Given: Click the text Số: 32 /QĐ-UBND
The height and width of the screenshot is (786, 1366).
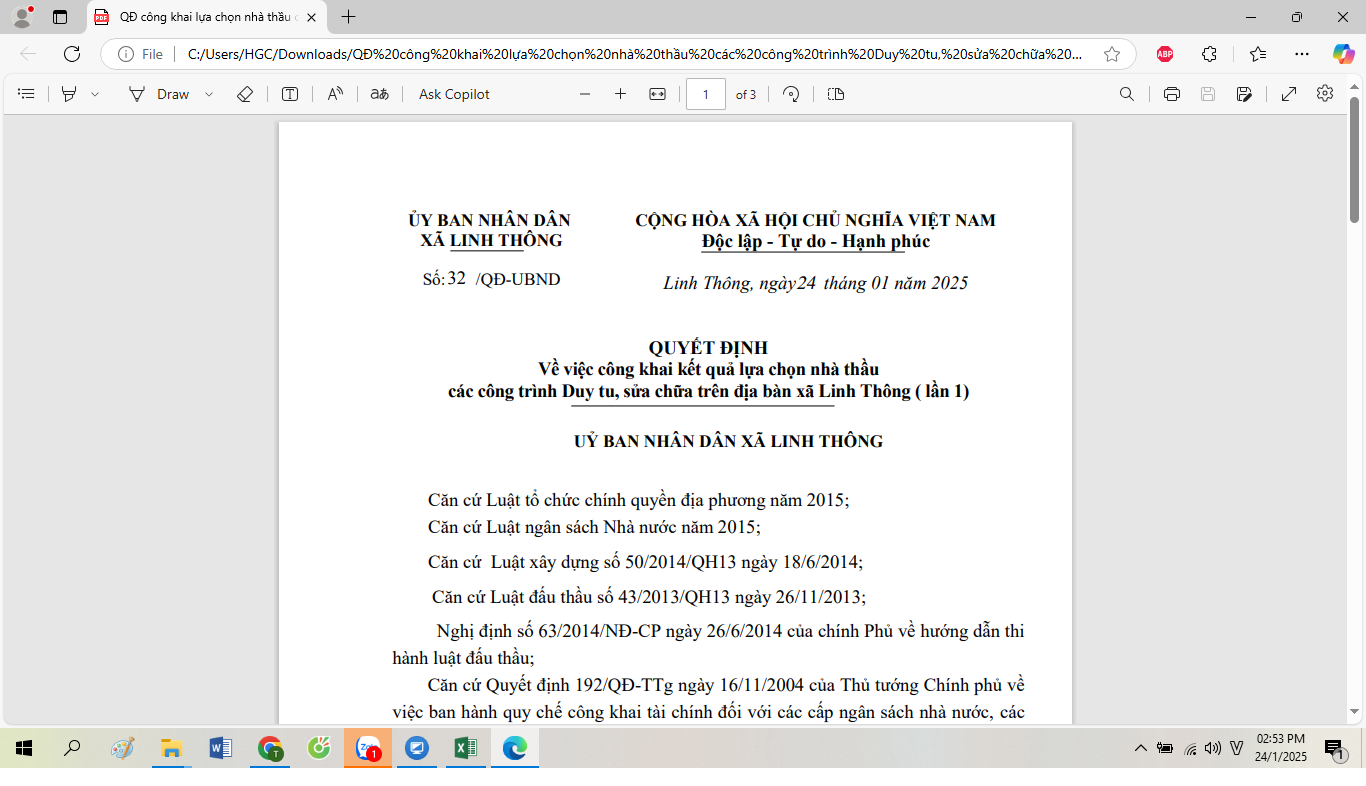Looking at the screenshot, I should (x=491, y=279).
